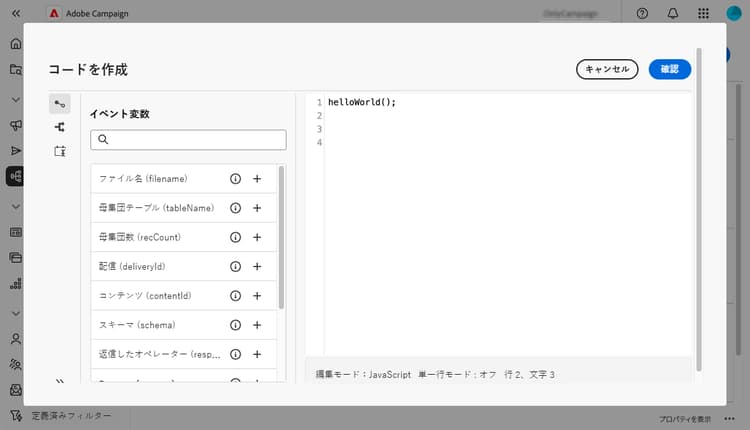Open Deliveries paper plane icon
The image size is (750, 430).
coord(16,151)
